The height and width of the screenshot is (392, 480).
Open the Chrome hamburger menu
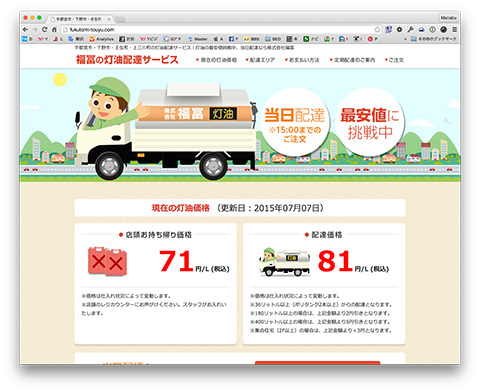click(x=454, y=29)
